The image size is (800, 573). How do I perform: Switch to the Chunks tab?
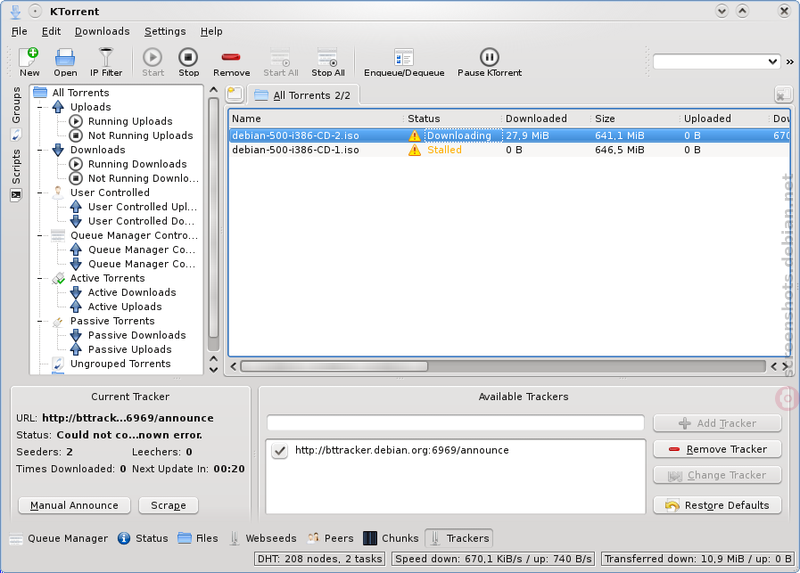coord(390,538)
